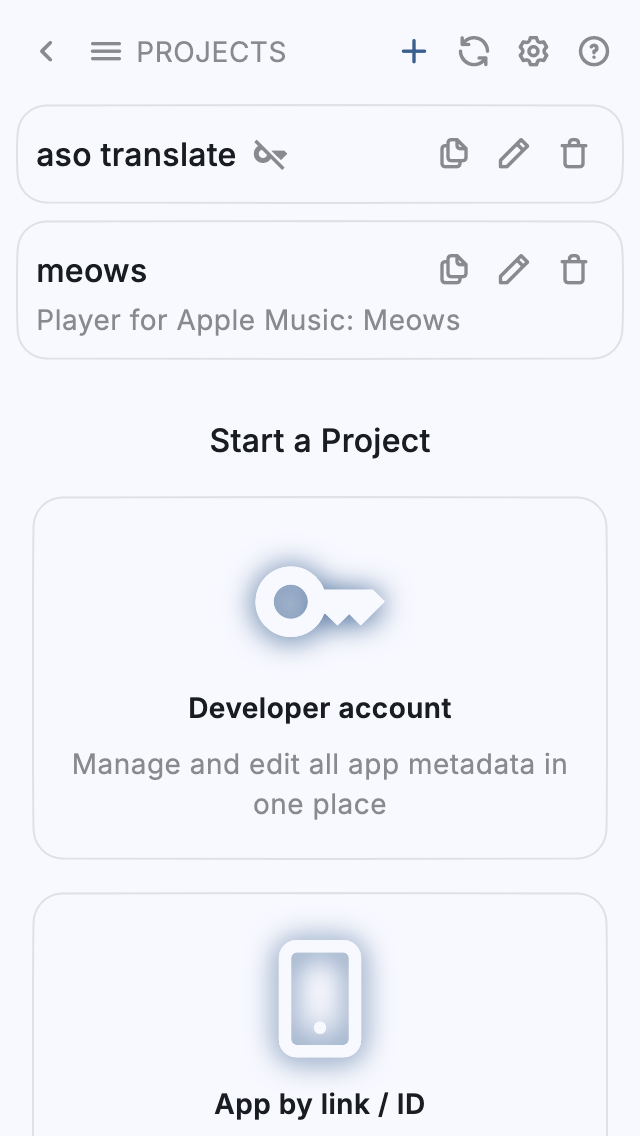The height and width of the screenshot is (1136, 640).
Task: Go back using the left chevron arrow
Action: (46, 52)
